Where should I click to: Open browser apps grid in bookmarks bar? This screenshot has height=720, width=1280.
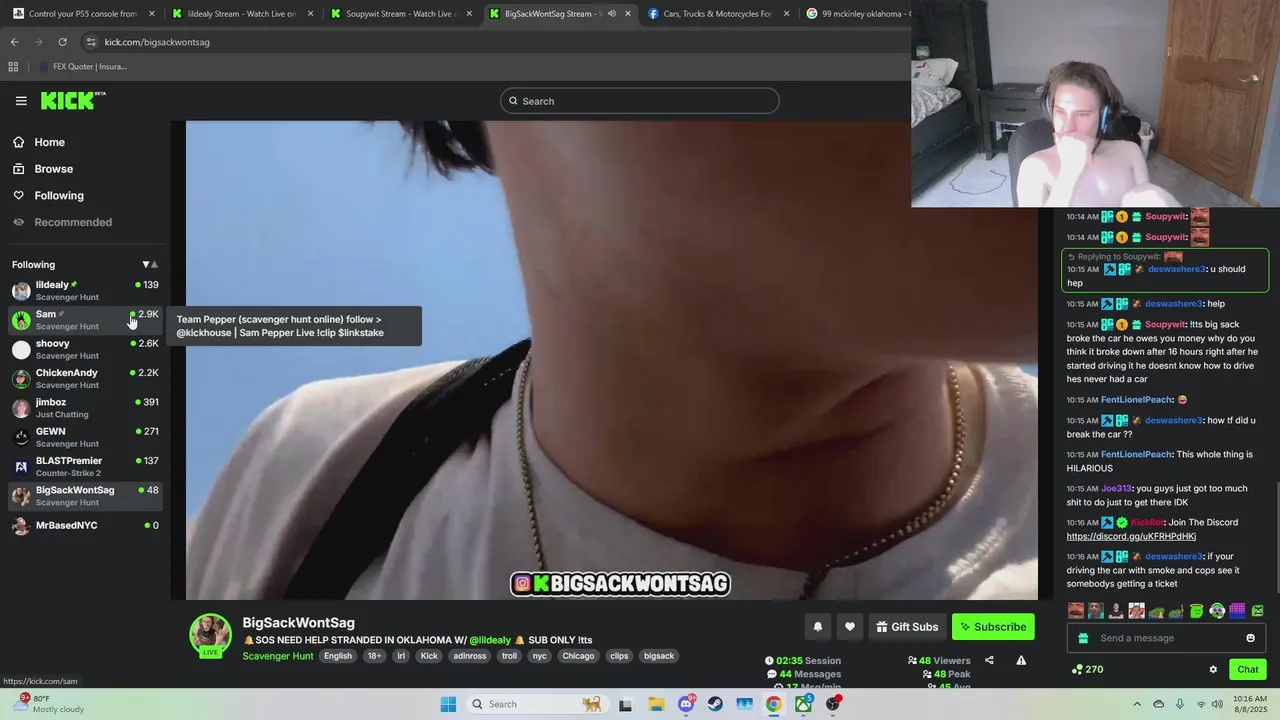click(13, 67)
